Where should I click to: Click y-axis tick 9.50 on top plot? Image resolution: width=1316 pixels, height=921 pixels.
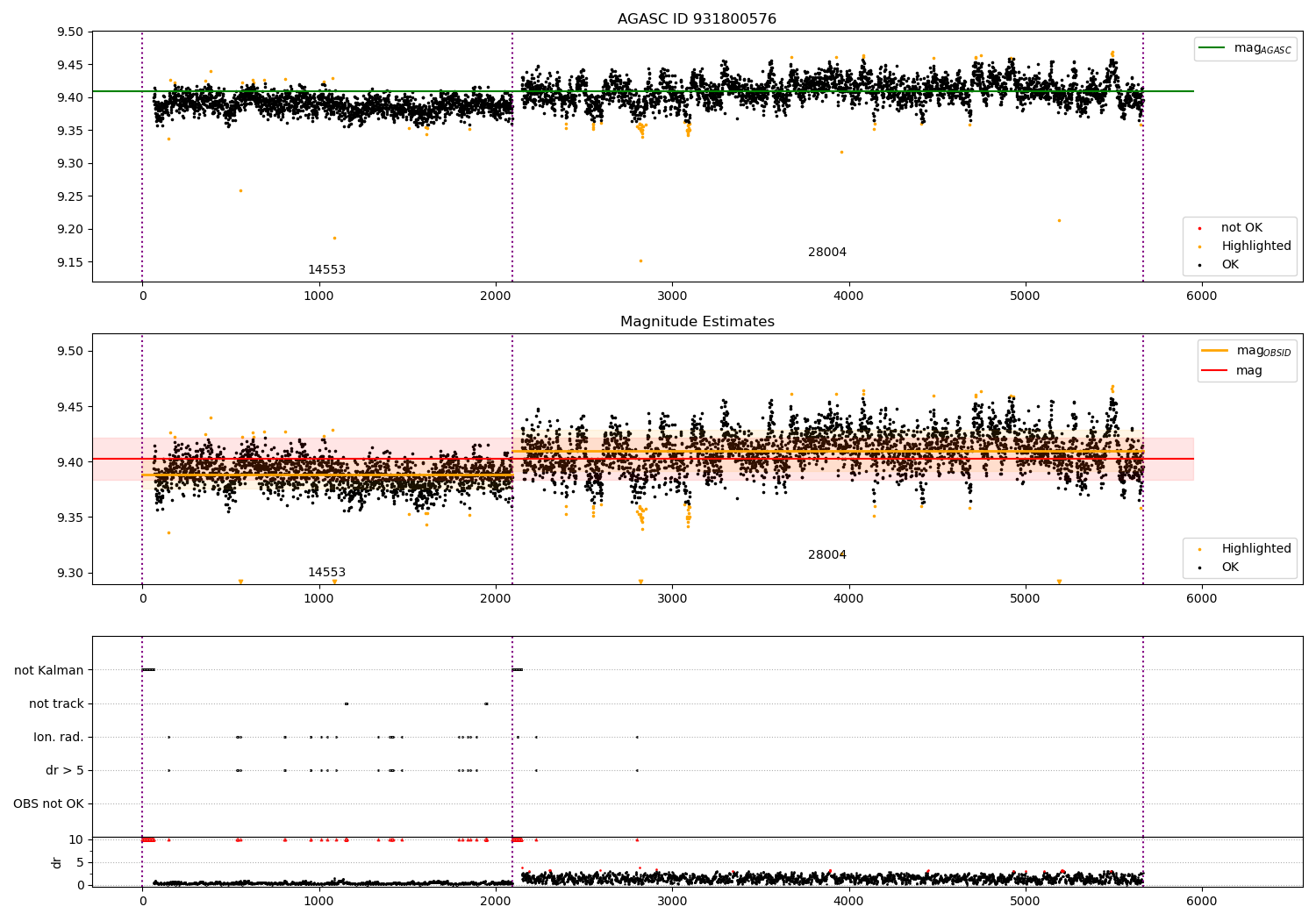(x=69, y=32)
